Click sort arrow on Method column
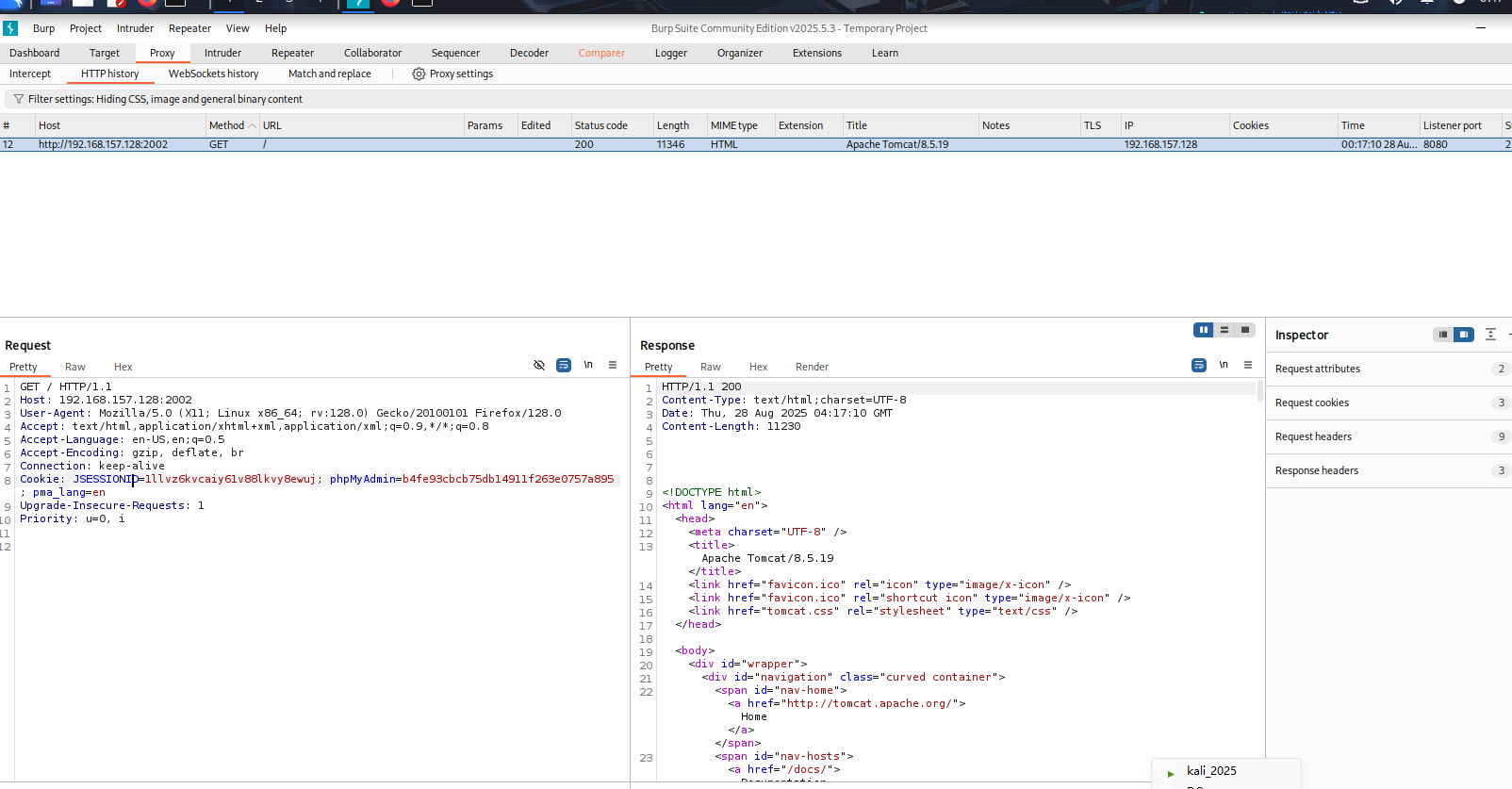Screen dimensions: 1512x789 [252, 125]
